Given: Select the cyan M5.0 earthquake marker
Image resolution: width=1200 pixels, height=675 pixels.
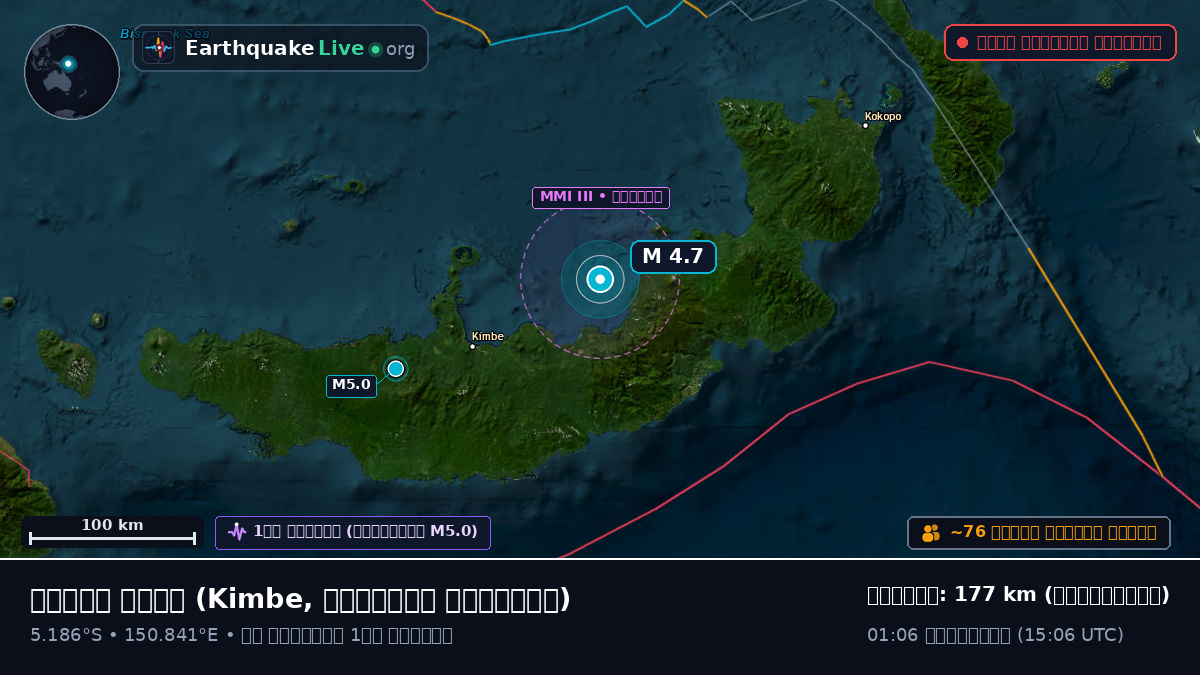Looking at the screenshot, I should coord(396,368).
